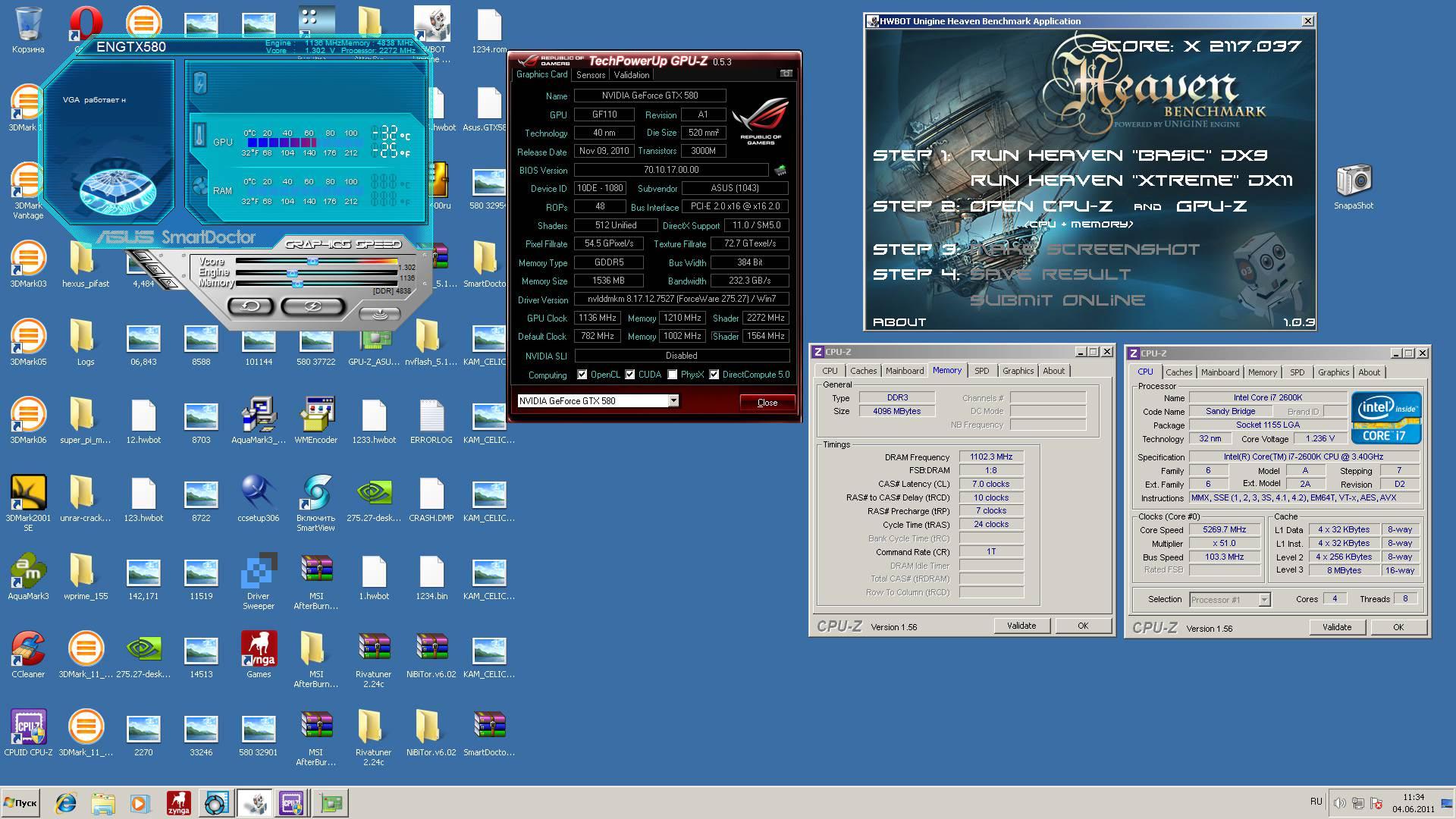The height and width of the screenshot is (819, 1456).
Task: Open SPD tab in CPU-Z Memory window
Action: [982, 371]
